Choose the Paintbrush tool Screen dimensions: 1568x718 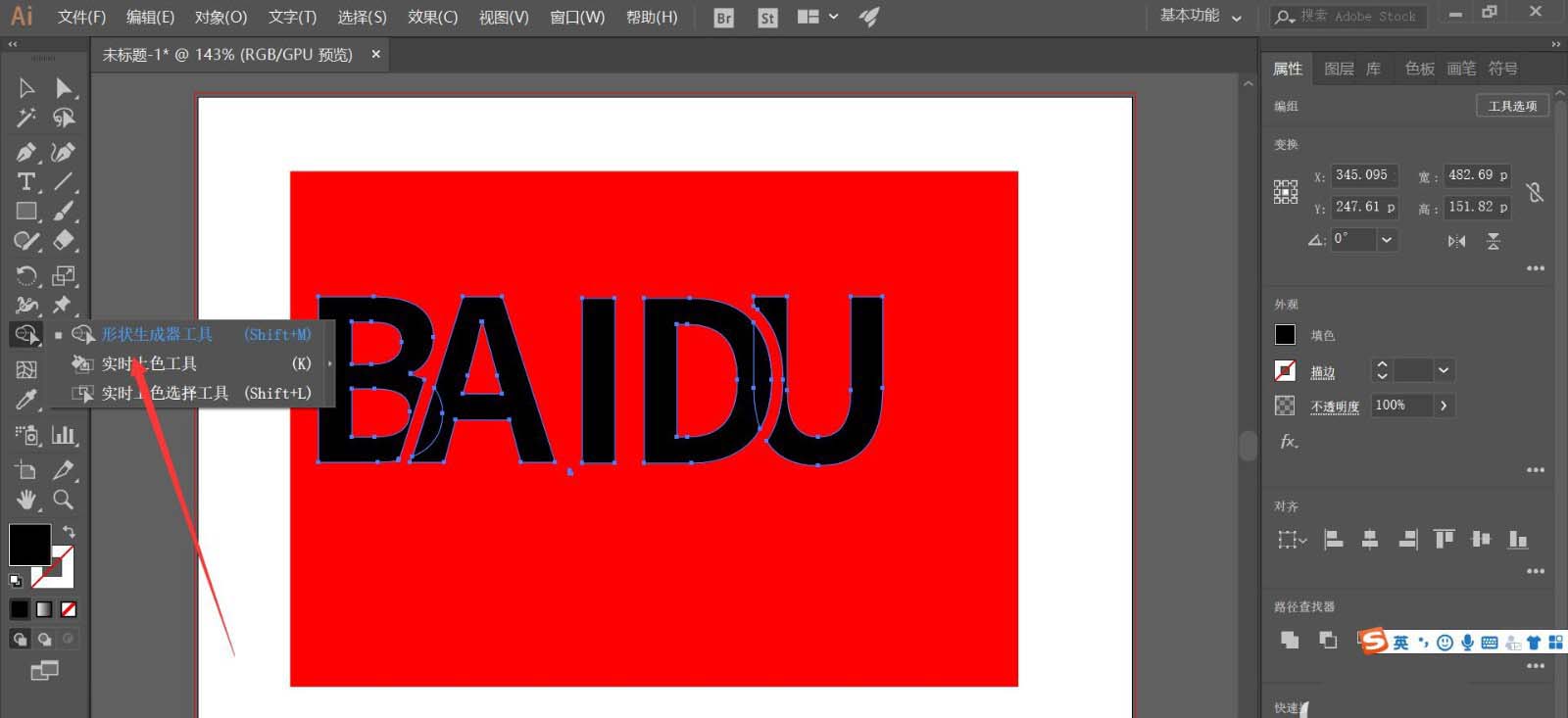[x=64, y=211]
